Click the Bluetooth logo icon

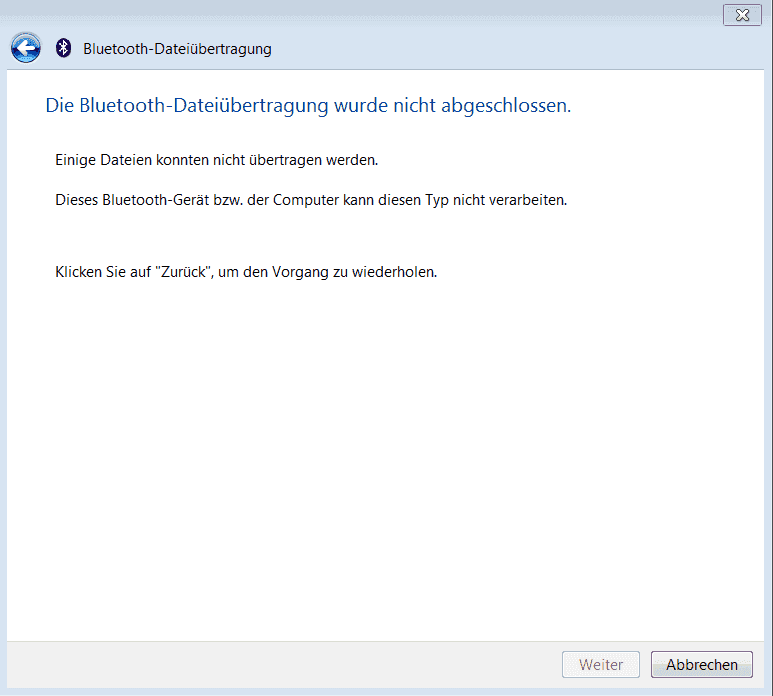click(63, 48)
